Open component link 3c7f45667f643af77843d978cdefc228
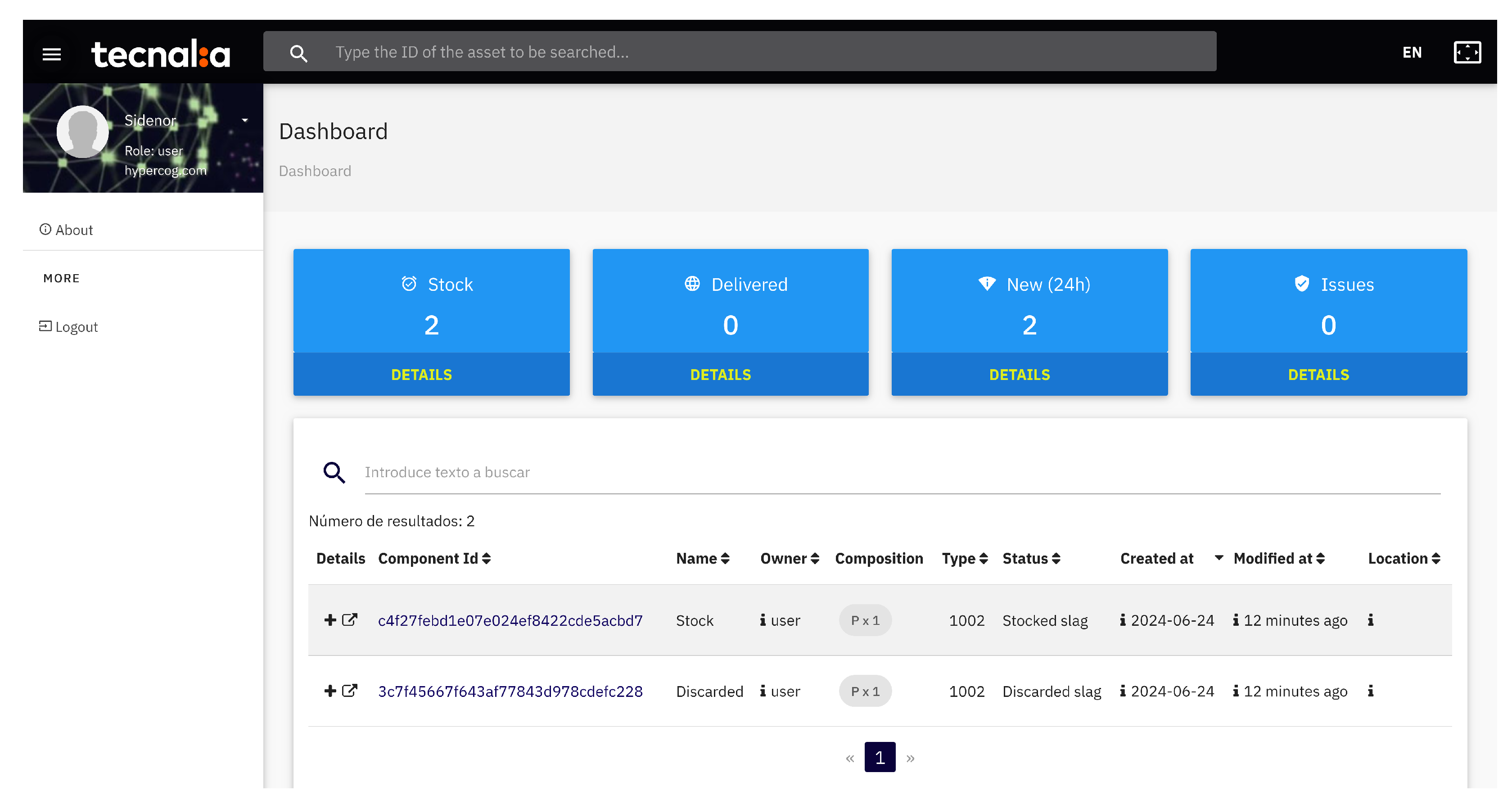The height and width of the screenshot is (809, 1512). [510, 691]
